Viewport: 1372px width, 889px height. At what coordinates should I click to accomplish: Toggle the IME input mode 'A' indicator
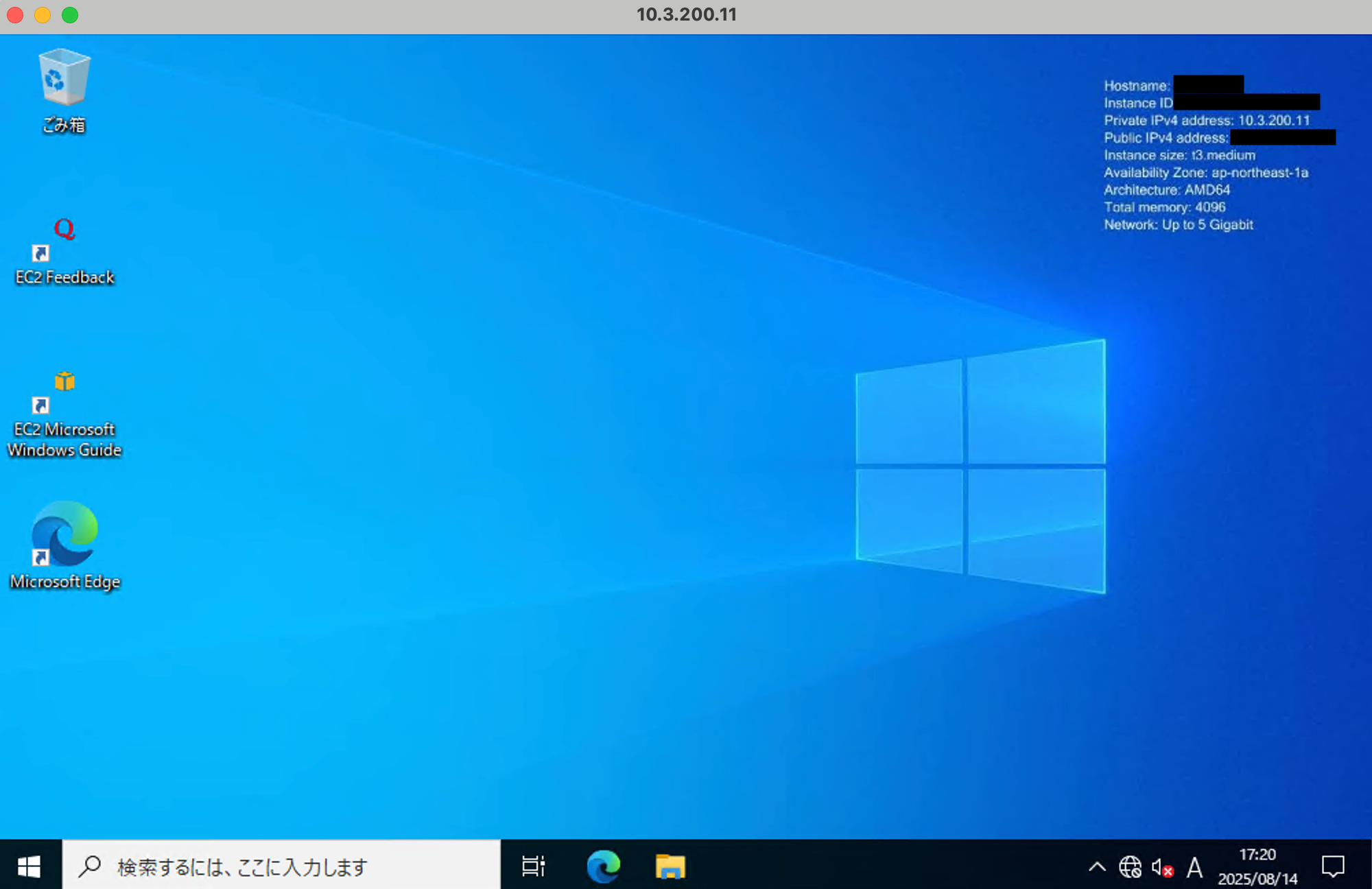pos(1194,868)
